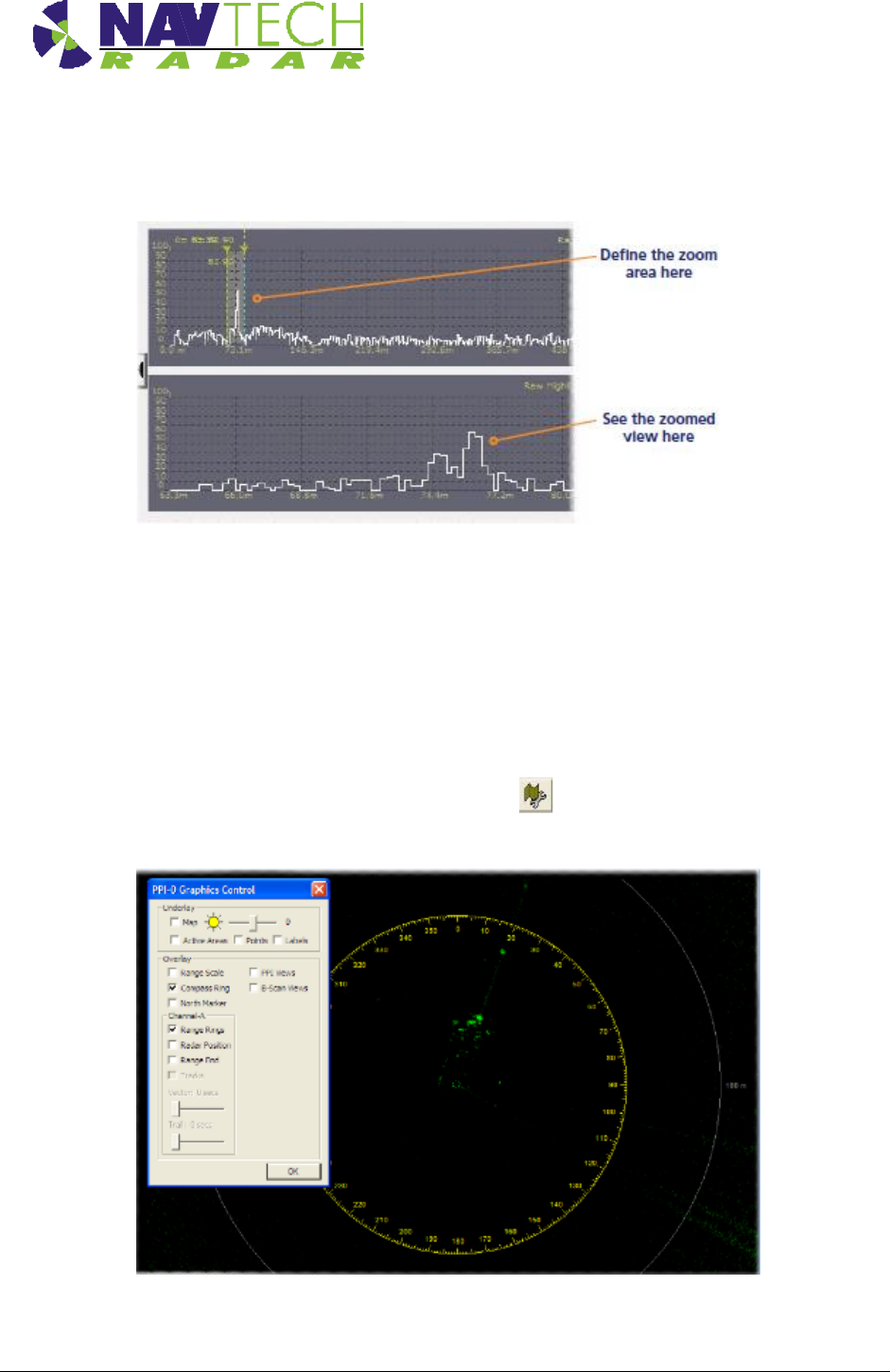Click the Navtech Radar logo
This screenshot has height=1372, width=890.
(x=199, y=35)
